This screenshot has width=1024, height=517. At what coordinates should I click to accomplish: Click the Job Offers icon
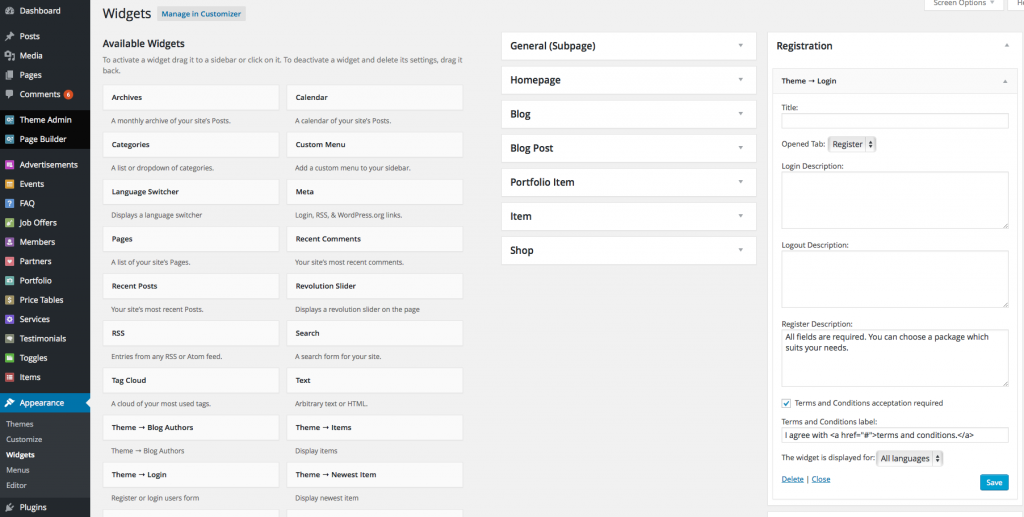pos(9,223)
